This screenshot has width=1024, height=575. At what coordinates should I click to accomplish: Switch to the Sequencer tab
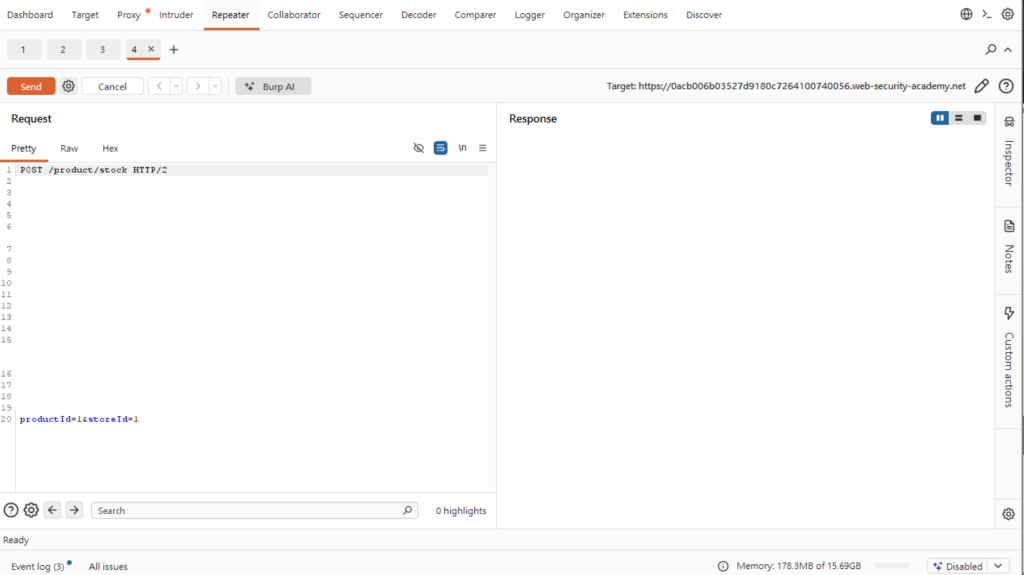[x=360, y=14]
